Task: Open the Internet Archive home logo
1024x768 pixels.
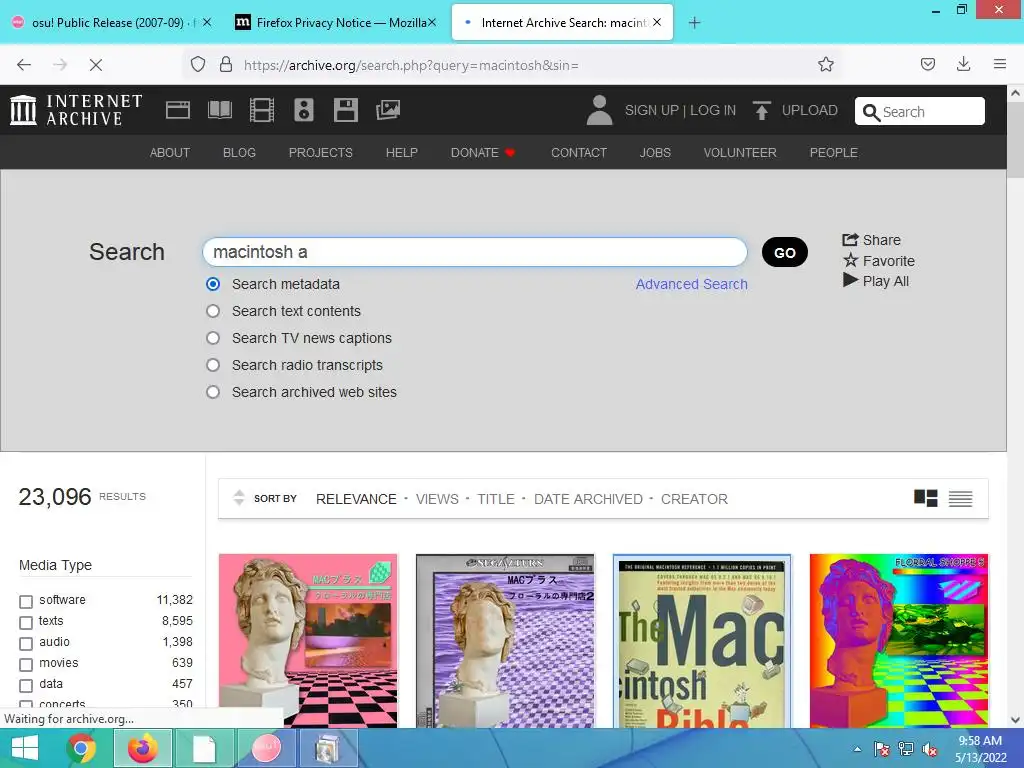Action: click(76, 110)
